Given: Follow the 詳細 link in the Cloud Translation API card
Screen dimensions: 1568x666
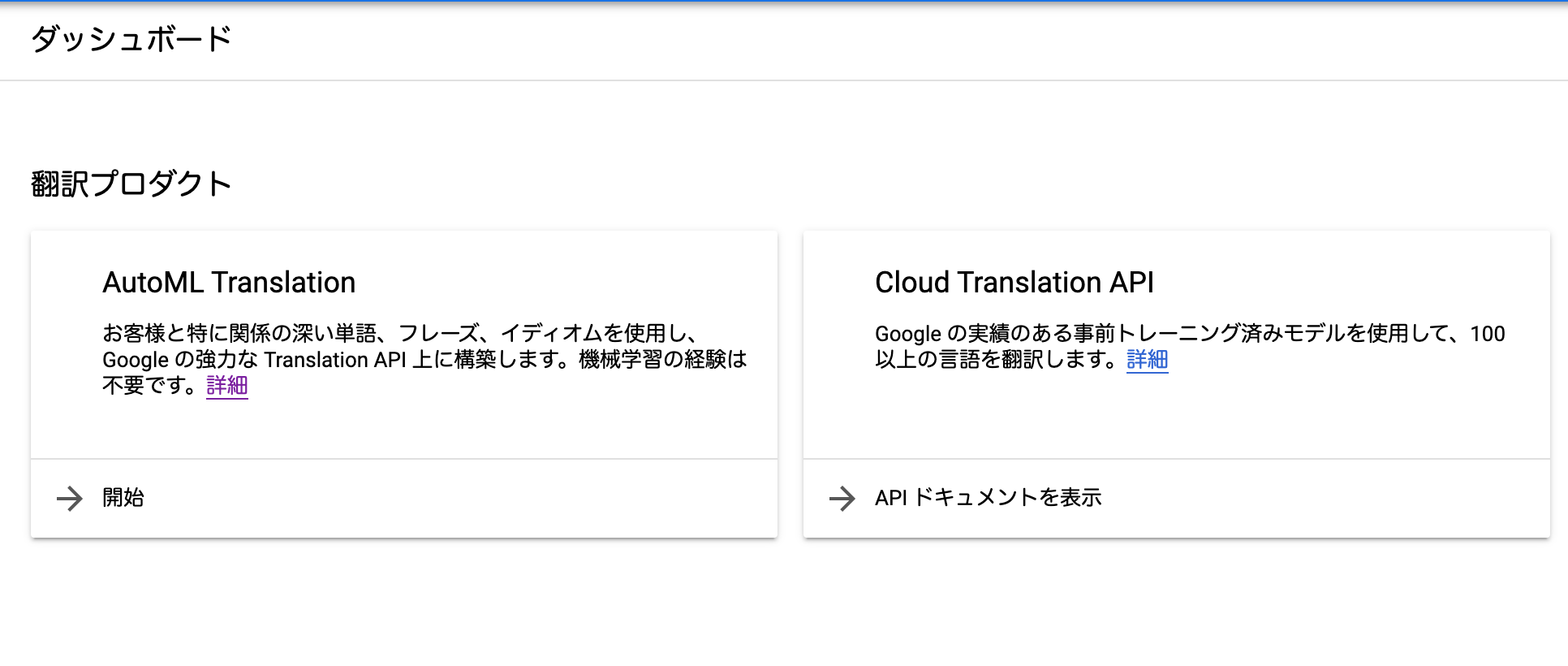Looking at the screenshot, I should tap(1148, 359).
